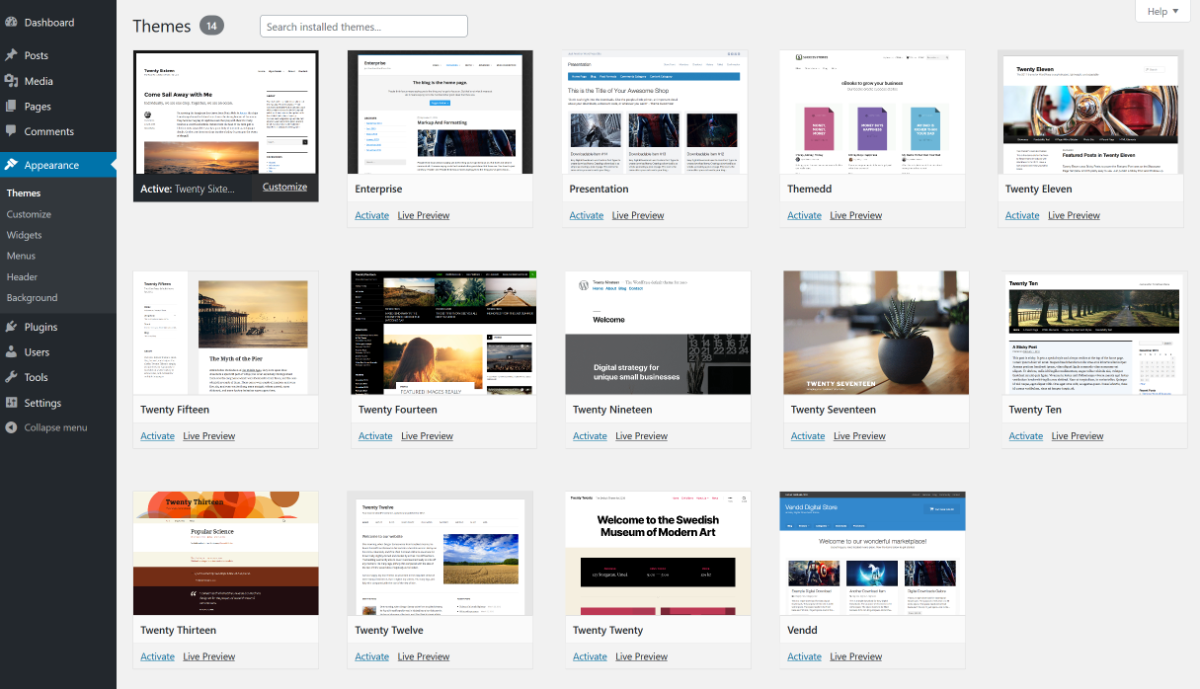This screenshot has width=1200, height=689.
Task: Live Preview the Twenty Seventeen theme
Action: click(860, 436)
